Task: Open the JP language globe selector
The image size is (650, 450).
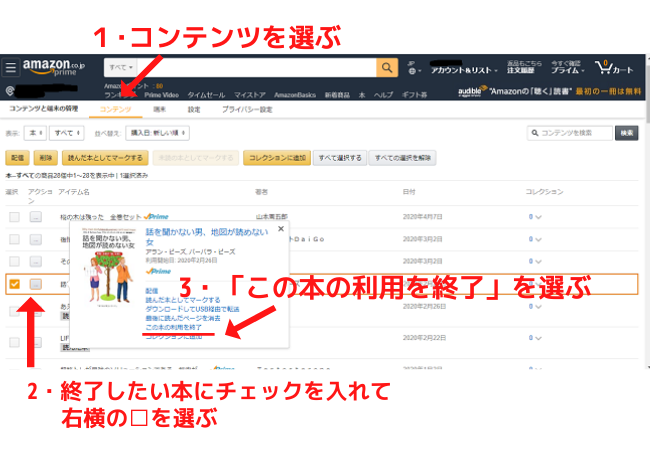Action: point(414,68)
